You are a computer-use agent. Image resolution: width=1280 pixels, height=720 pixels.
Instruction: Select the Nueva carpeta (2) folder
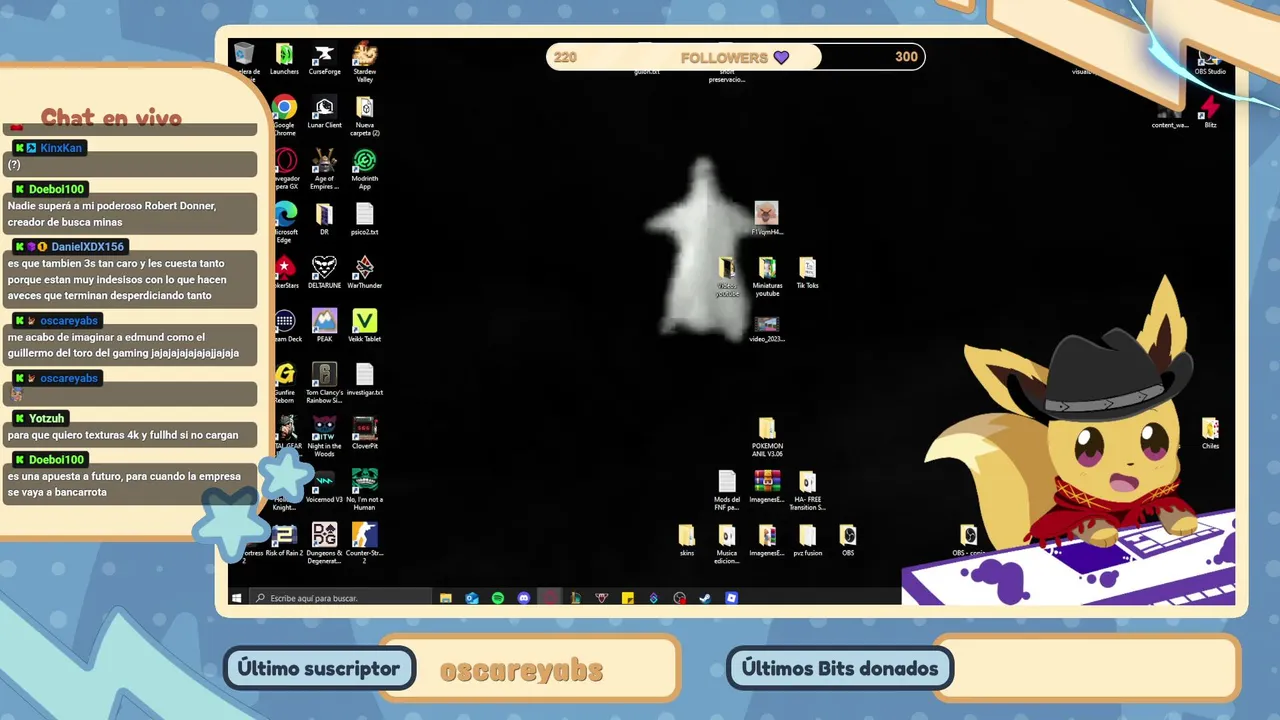(364, 115)
